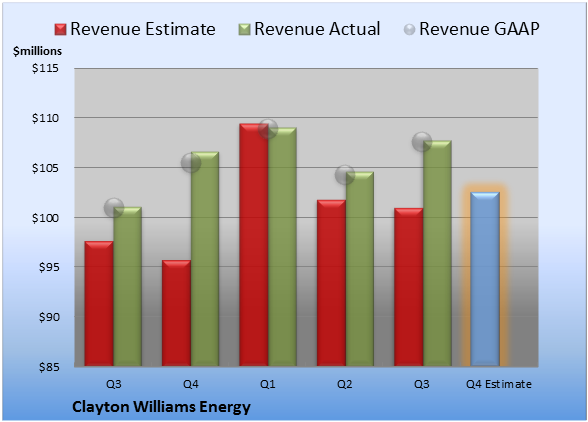Select the green Revenue Actual bar for Q4
The width and height of the screenshot is (588, 422).
[205, 259]
